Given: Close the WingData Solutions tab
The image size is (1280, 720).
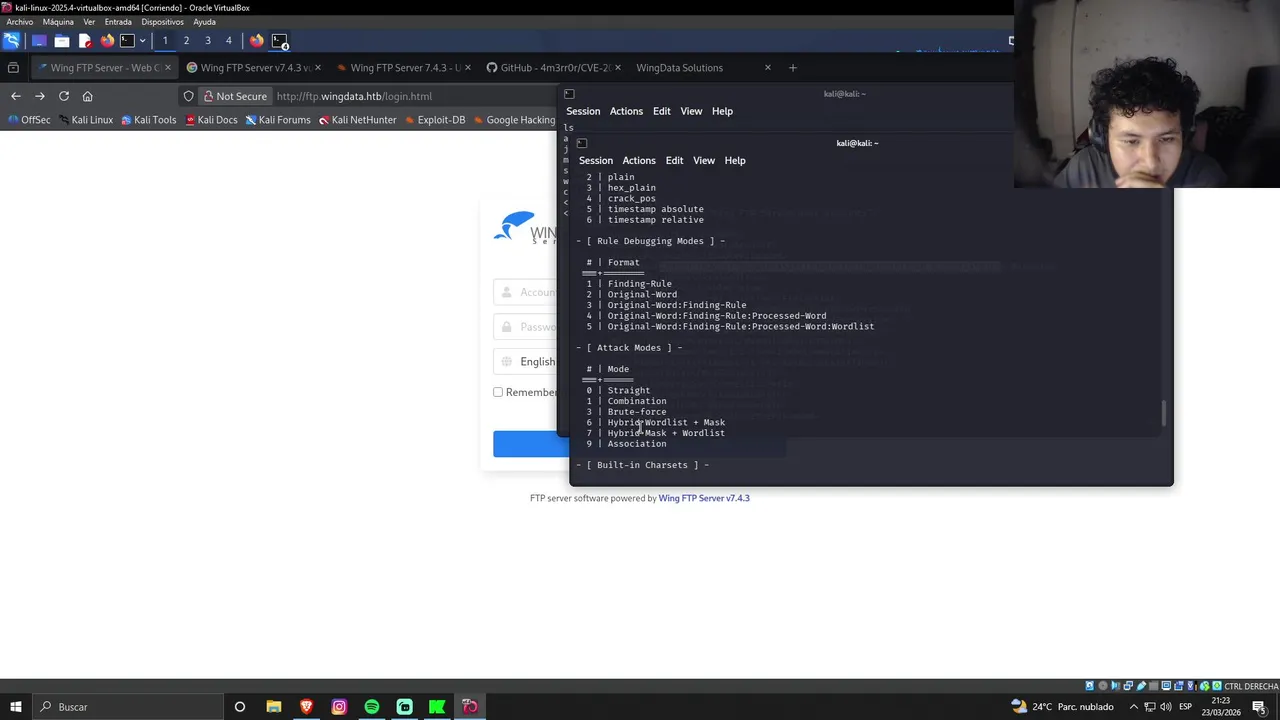Looking at the screenshot, I should 768,68.
